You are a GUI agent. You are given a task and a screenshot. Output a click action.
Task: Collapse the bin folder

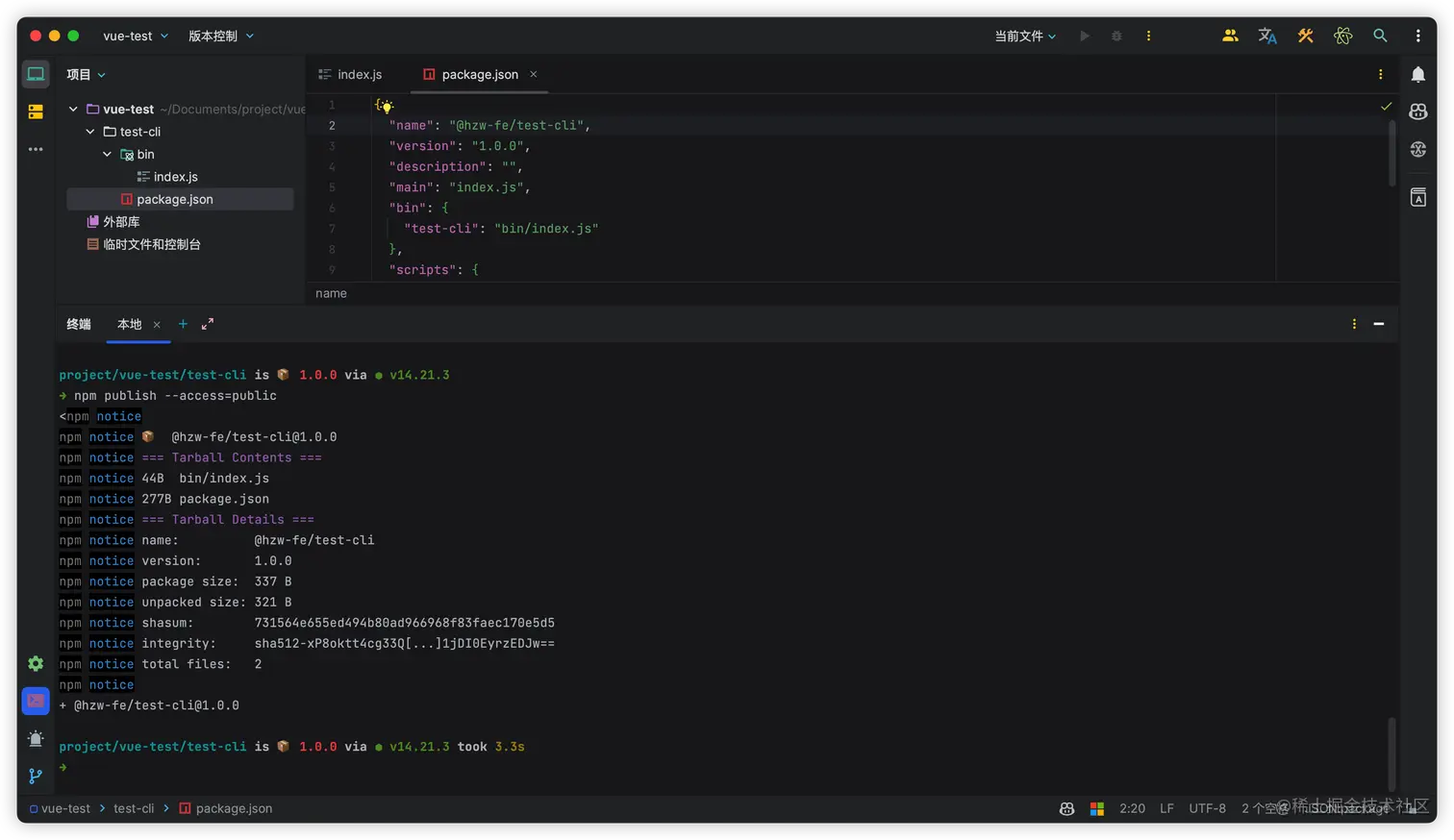point(107,154)
